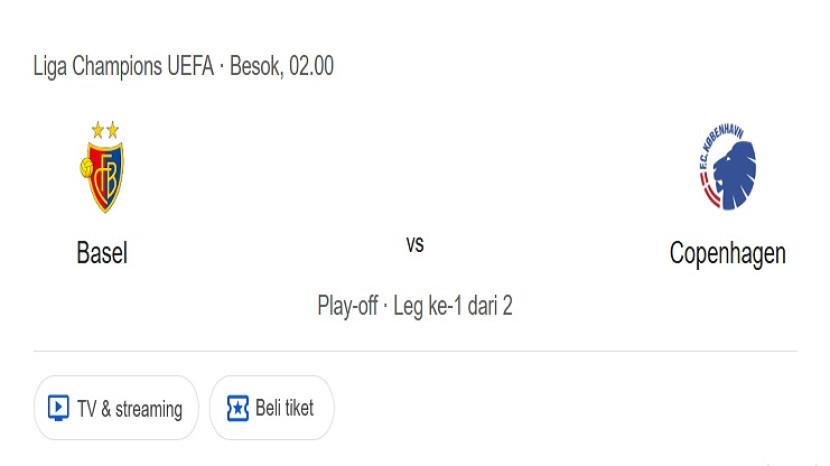830x466 pixels.
Task: Click the ticket star icon
Action: click(x=237, y=408)
